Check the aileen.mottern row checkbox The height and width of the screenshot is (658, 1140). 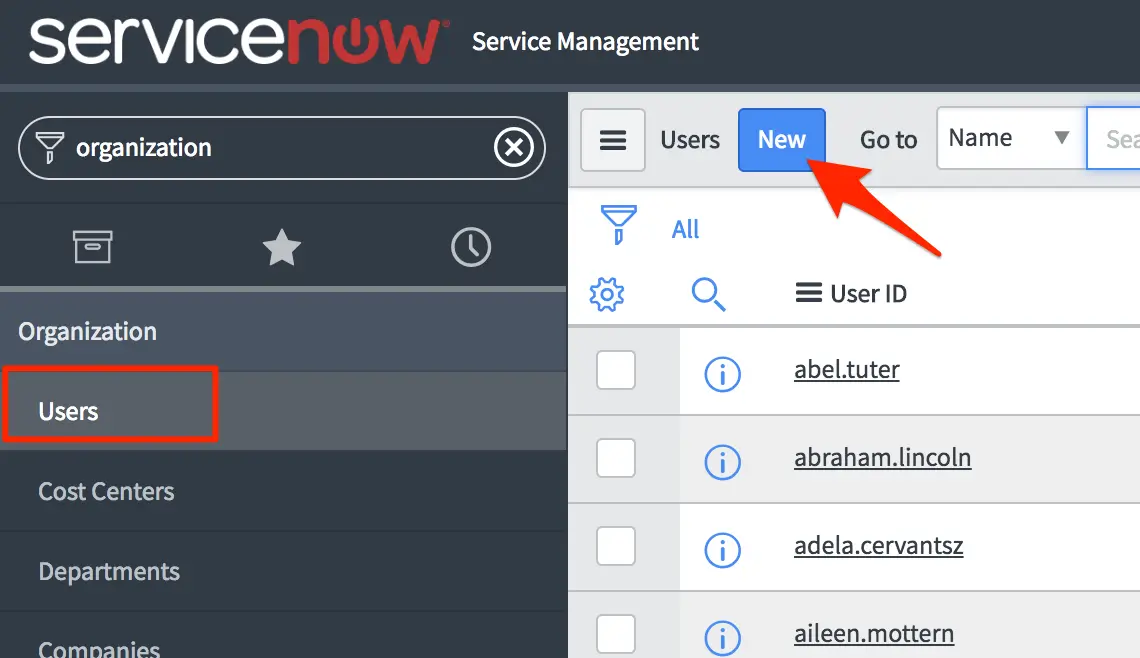616,634
